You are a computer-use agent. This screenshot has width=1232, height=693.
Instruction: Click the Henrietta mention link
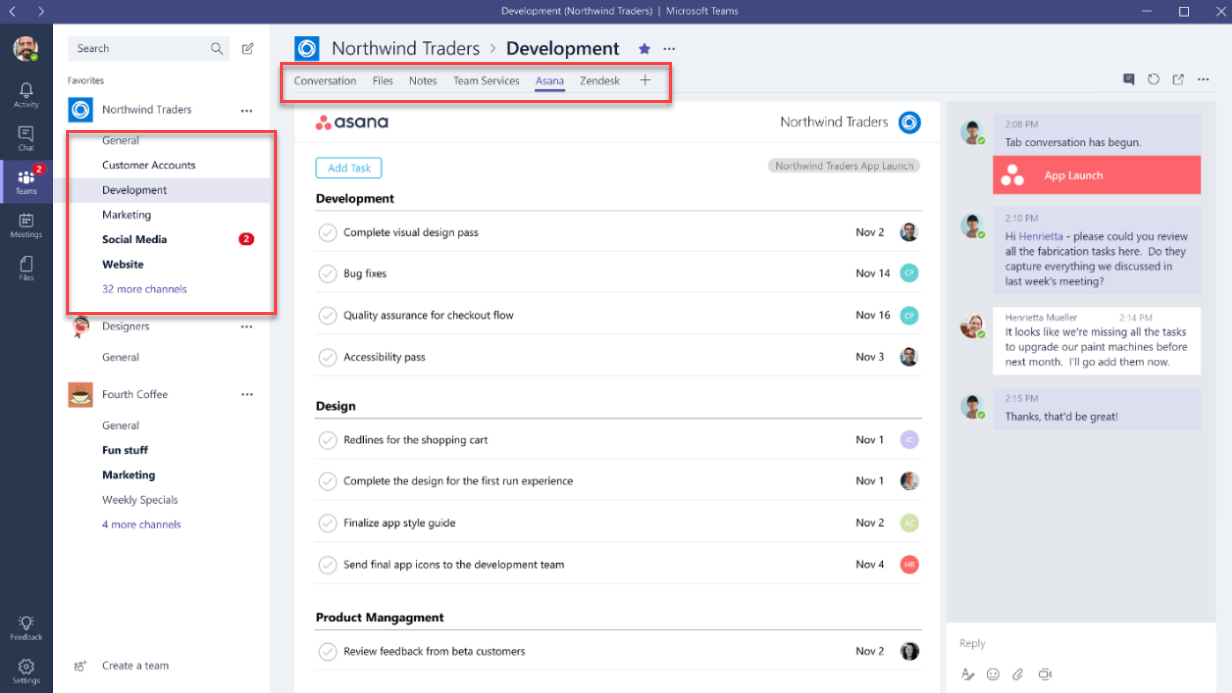(1041, 236)
